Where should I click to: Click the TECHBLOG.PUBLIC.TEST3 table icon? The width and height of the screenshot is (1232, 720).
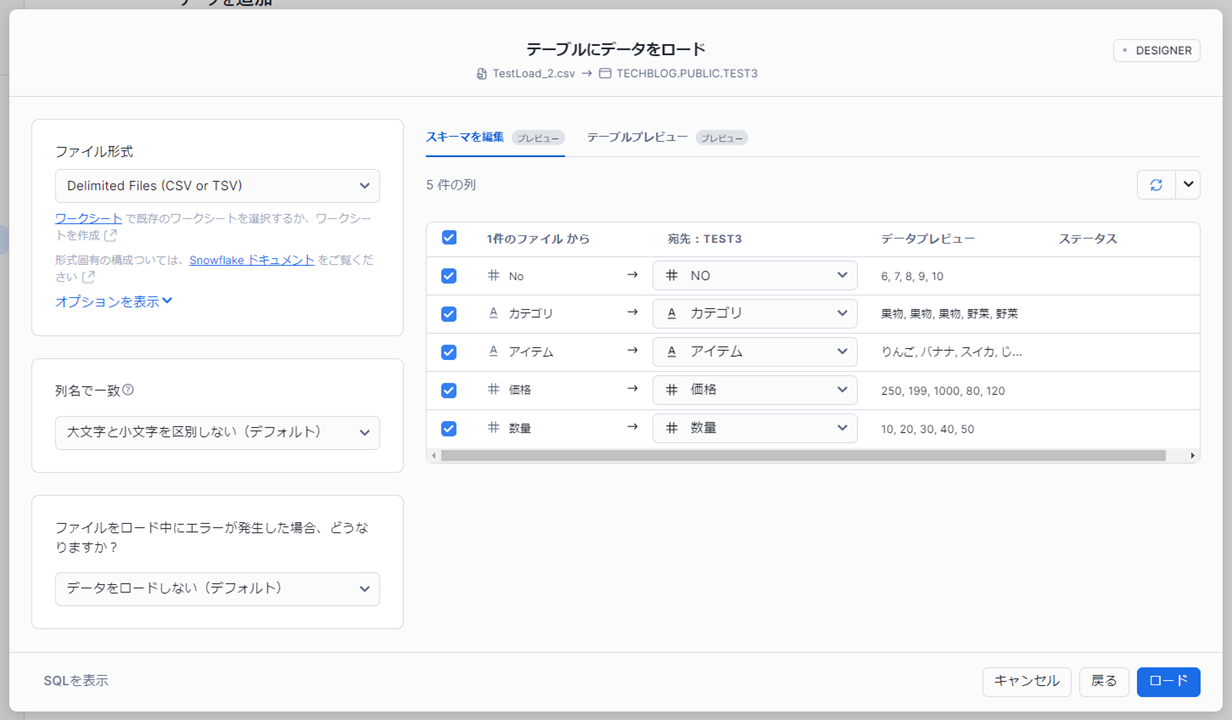coord(605,74)
